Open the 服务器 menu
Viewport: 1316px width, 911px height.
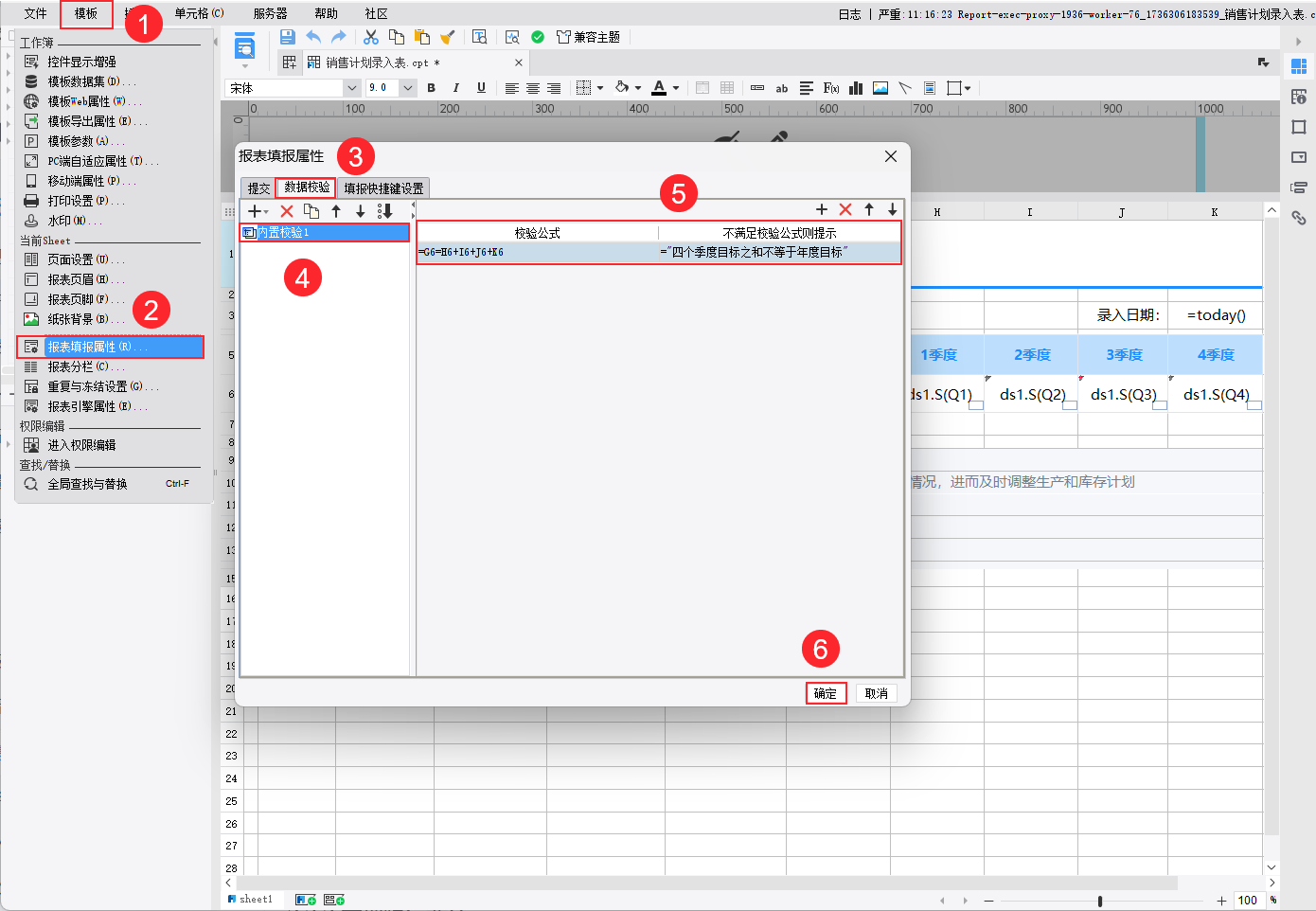(x=270, y=13)
